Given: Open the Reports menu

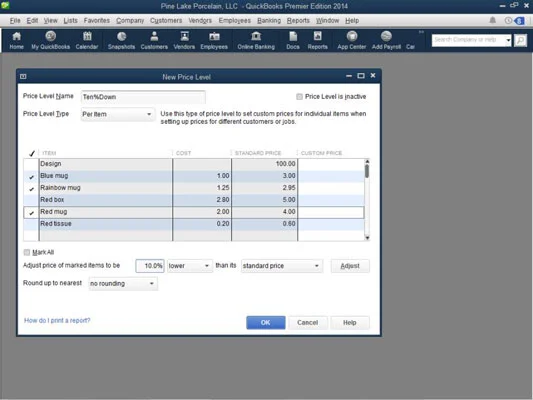Looking at the screenshot, I should click(x=298, y=21).
